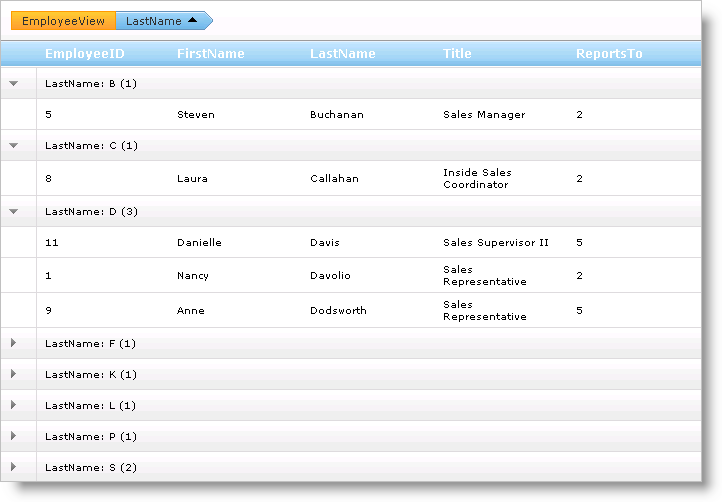Click the Sales Supervisor II cell
The image size is (722, 502).
[x=496, y=242]
